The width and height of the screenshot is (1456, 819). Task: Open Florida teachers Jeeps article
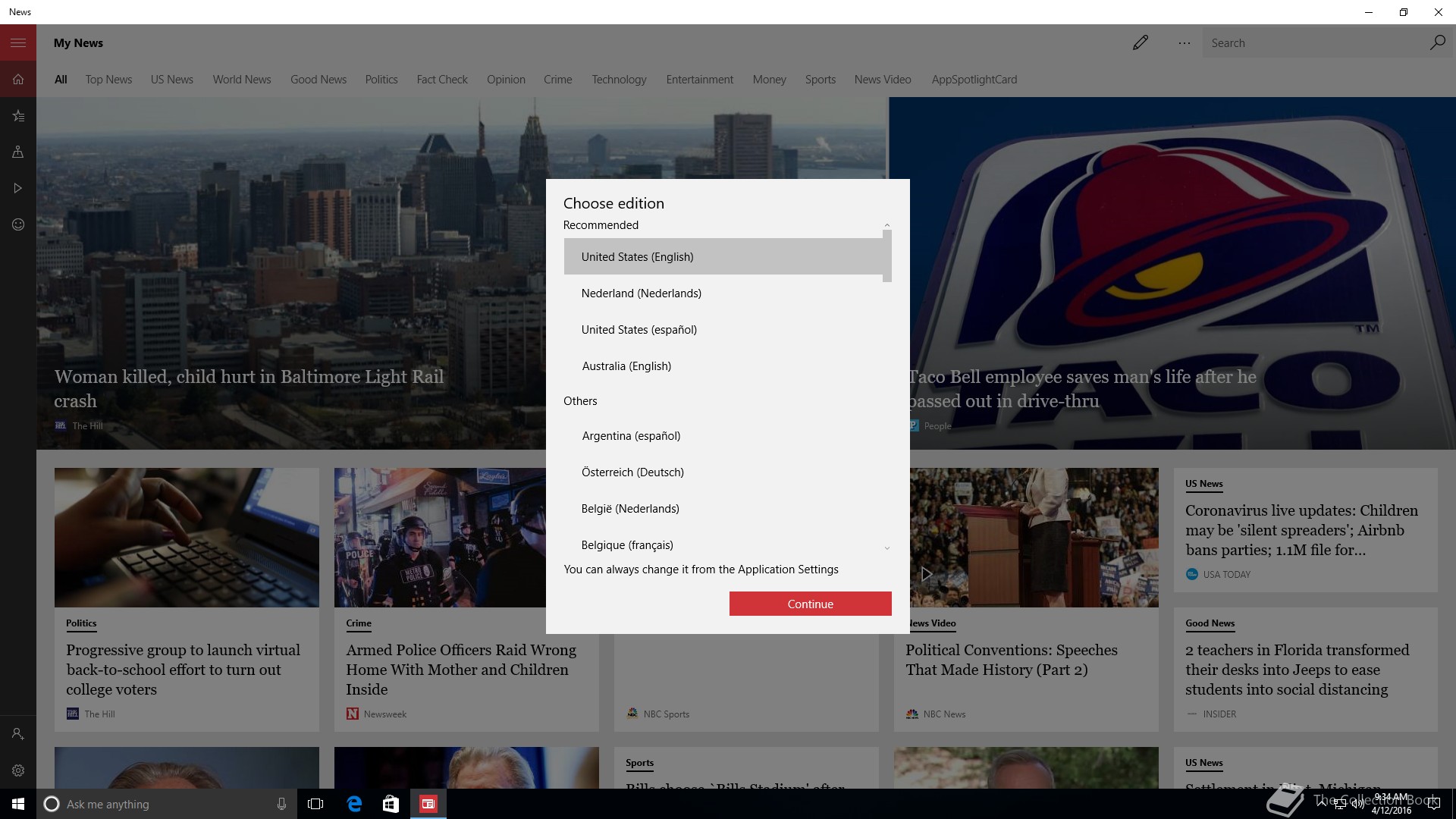tap(1297, 670)
